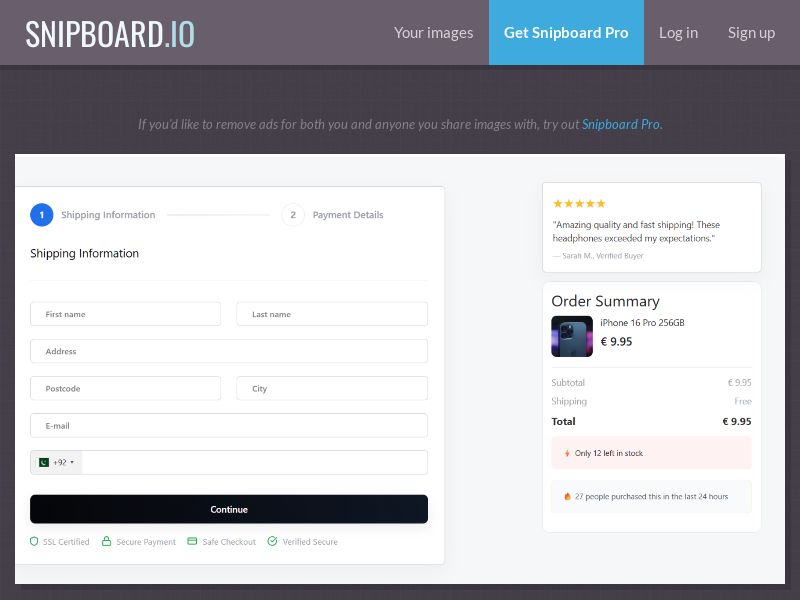Click "Your images" in the navigation bar

tap(433, 32)
